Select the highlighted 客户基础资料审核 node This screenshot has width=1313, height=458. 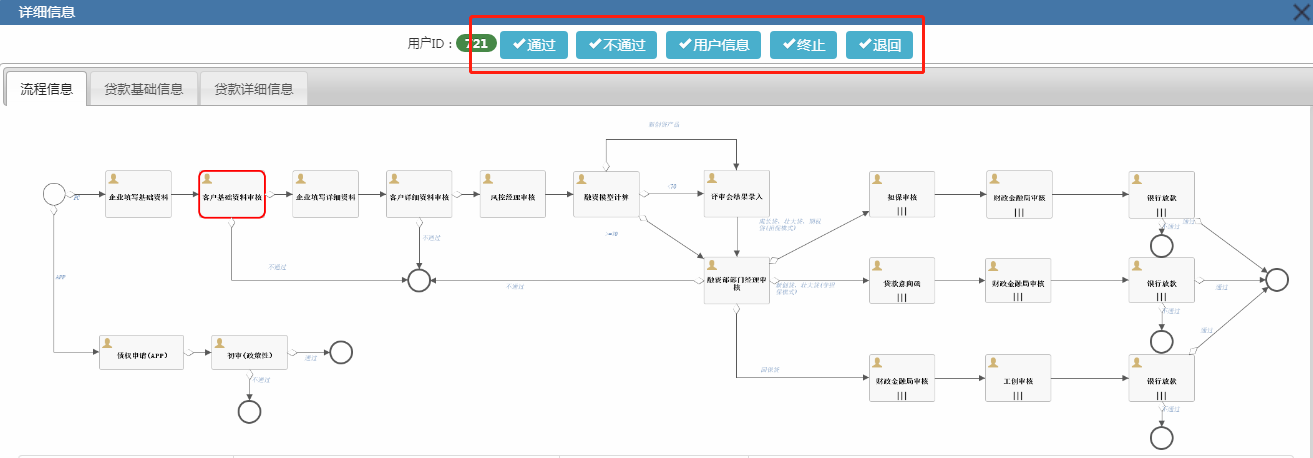click(x=232, y=194)
